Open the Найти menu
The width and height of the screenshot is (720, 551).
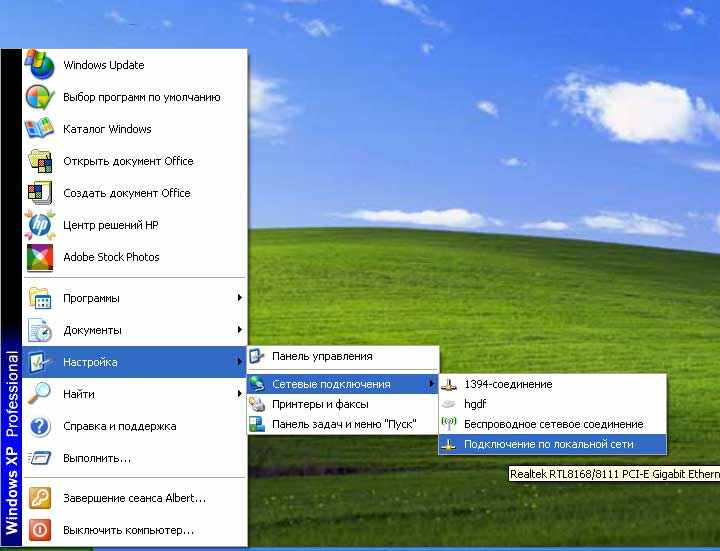click(x=135, y=394)
